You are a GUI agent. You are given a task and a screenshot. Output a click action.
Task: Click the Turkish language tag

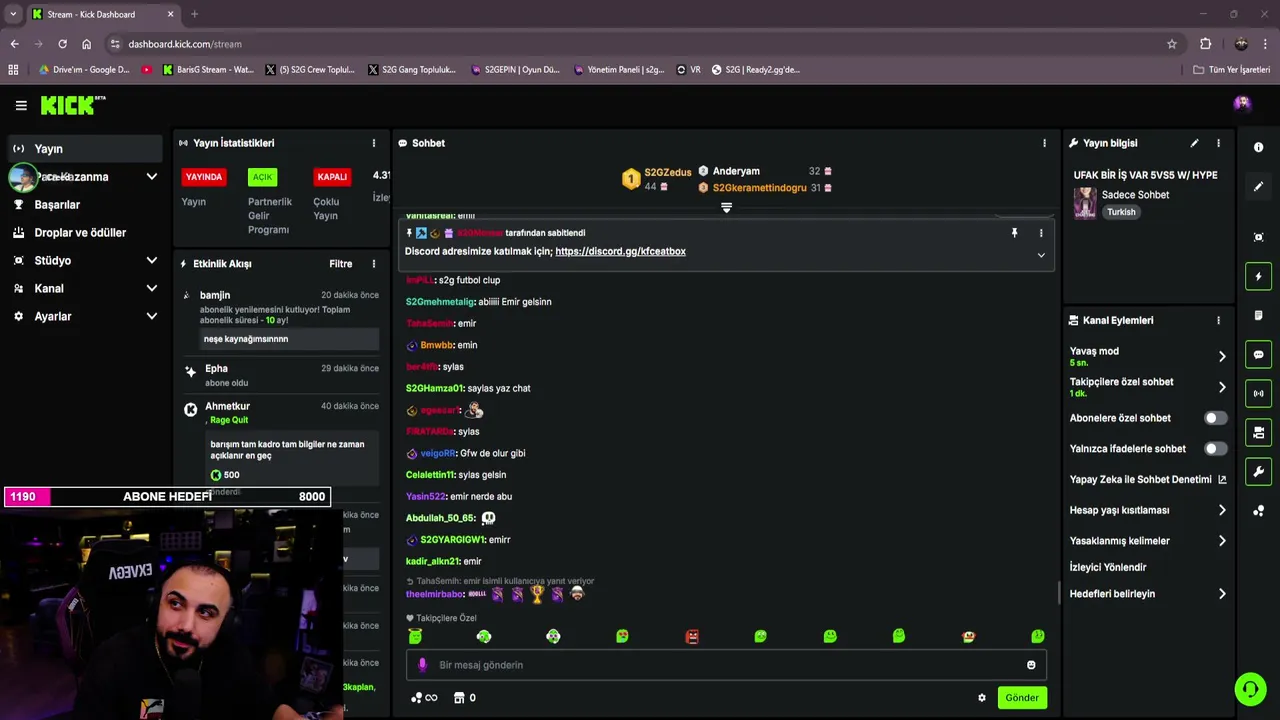pyautogui.click(x=1121, y=212)
